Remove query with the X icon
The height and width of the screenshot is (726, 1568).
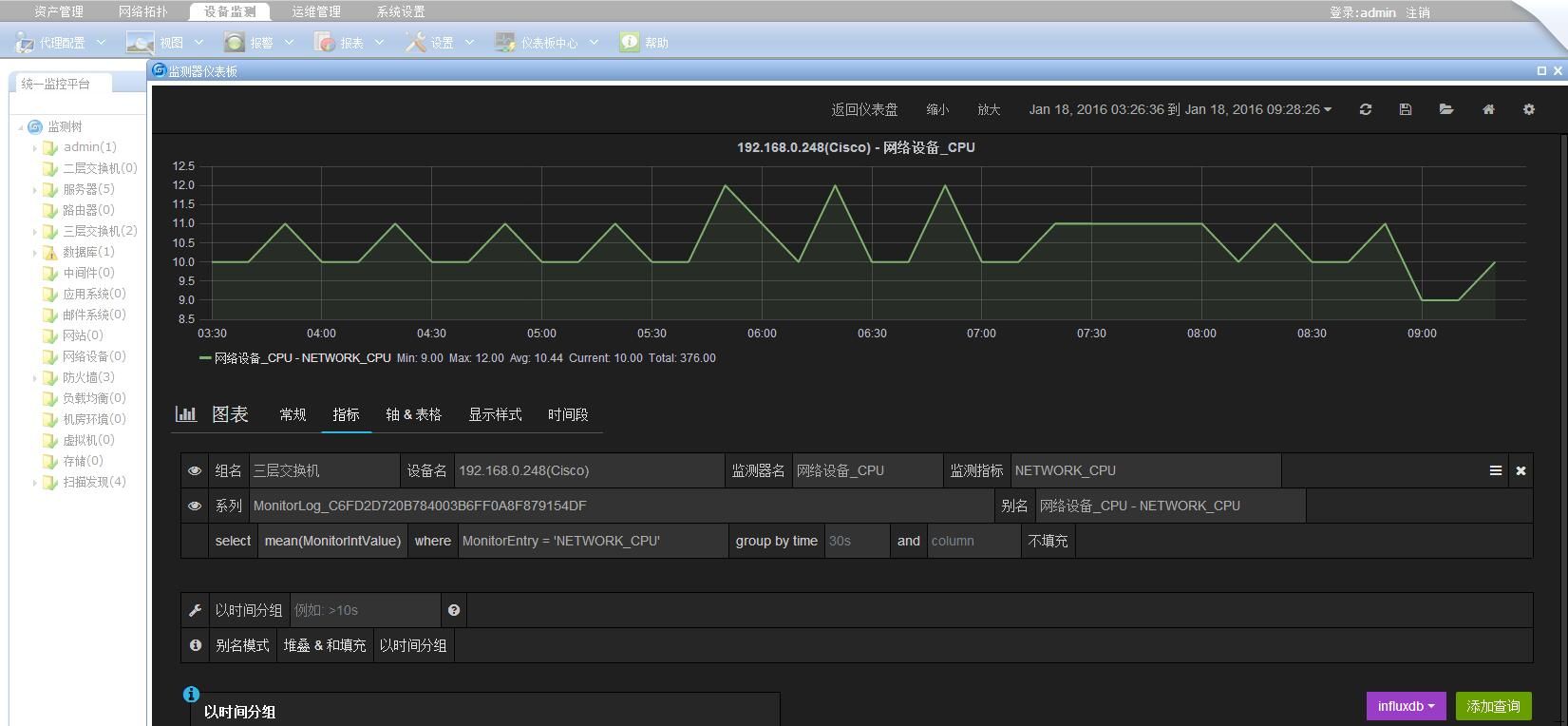pos(1521,470)
